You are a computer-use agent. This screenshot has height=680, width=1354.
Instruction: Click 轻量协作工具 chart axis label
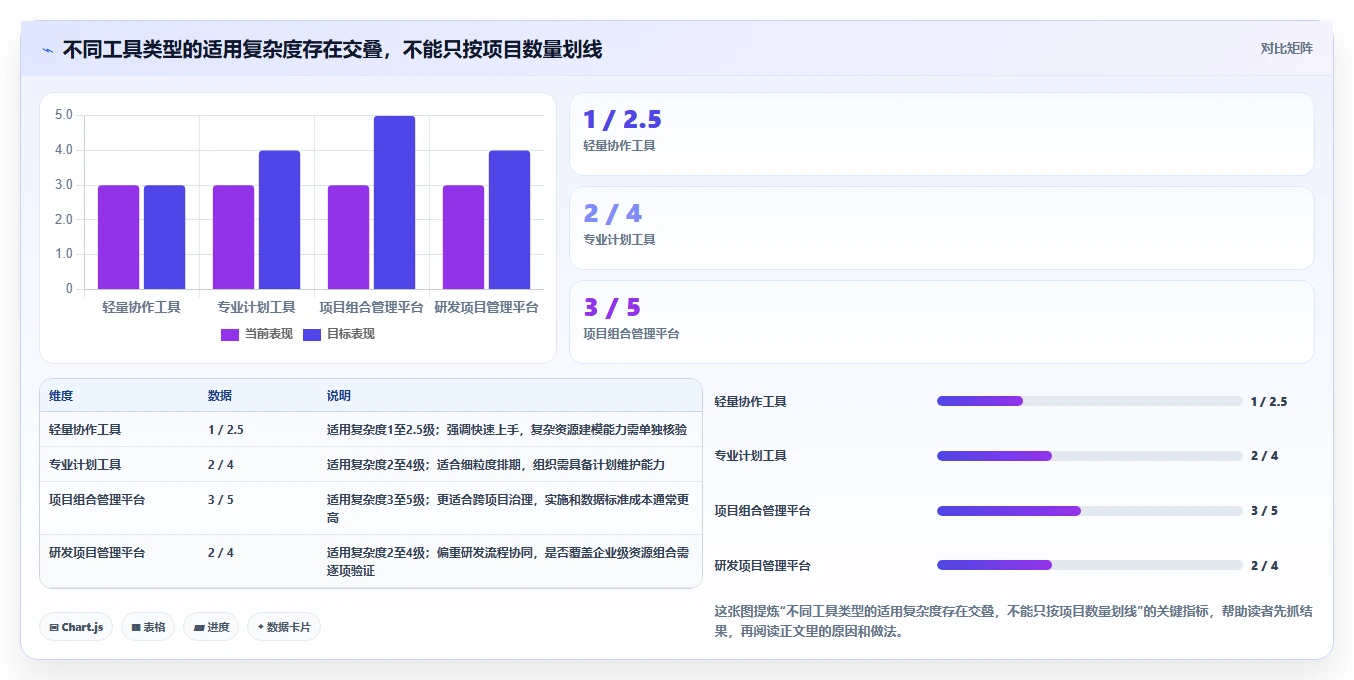click(141, 307)
